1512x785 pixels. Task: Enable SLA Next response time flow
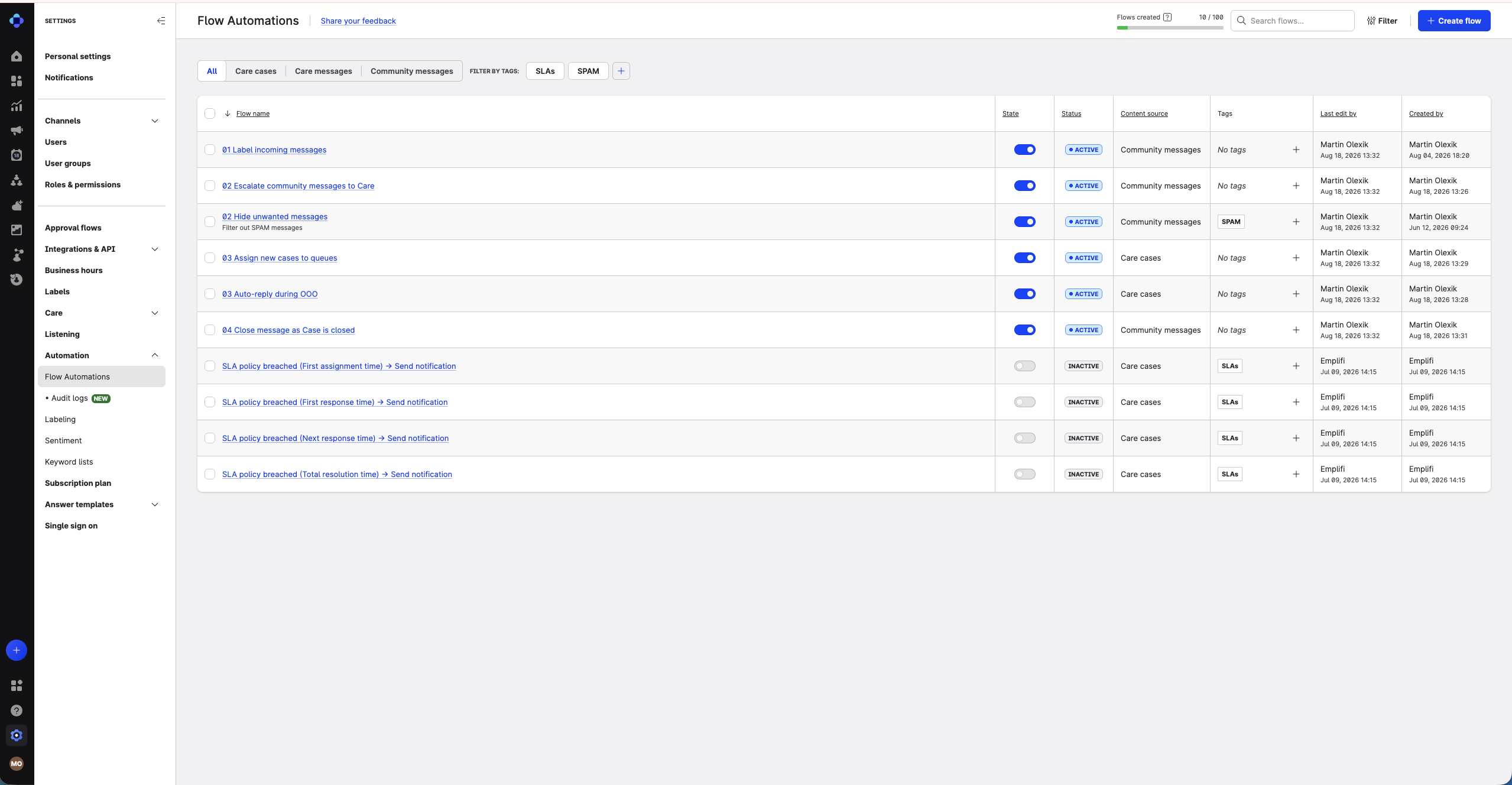1025,438
